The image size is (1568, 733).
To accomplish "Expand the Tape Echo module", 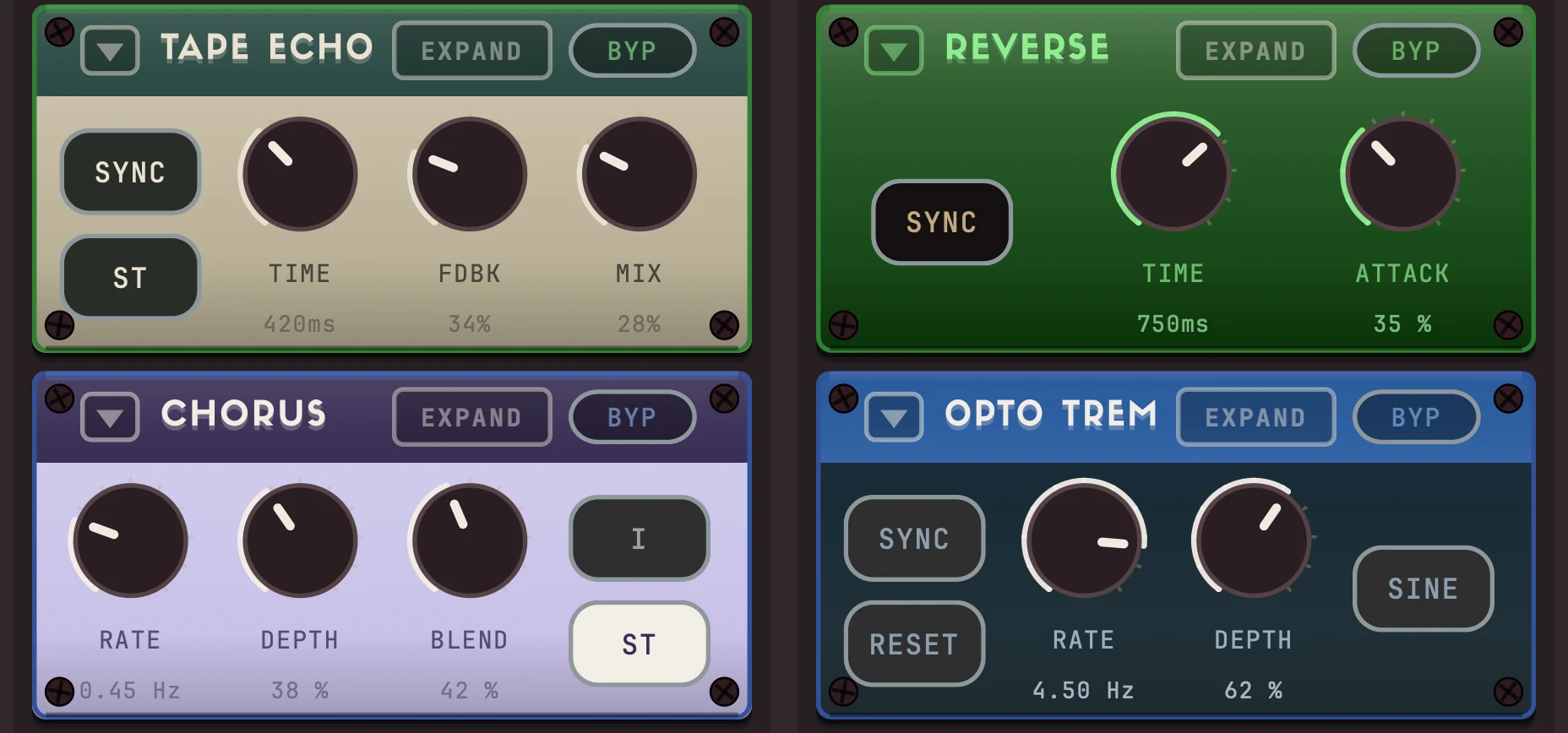I will click(472, 51).
